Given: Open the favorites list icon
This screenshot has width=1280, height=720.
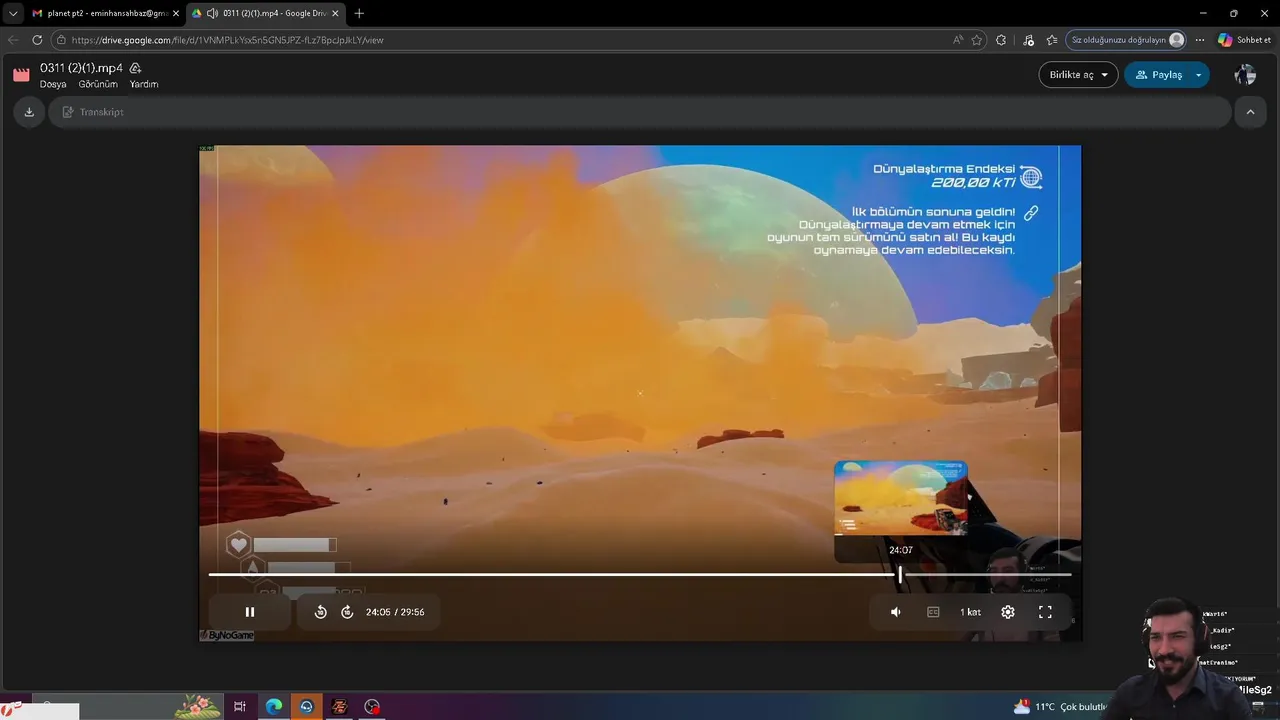Looking at the screenshot, I should coord(1052,40).
